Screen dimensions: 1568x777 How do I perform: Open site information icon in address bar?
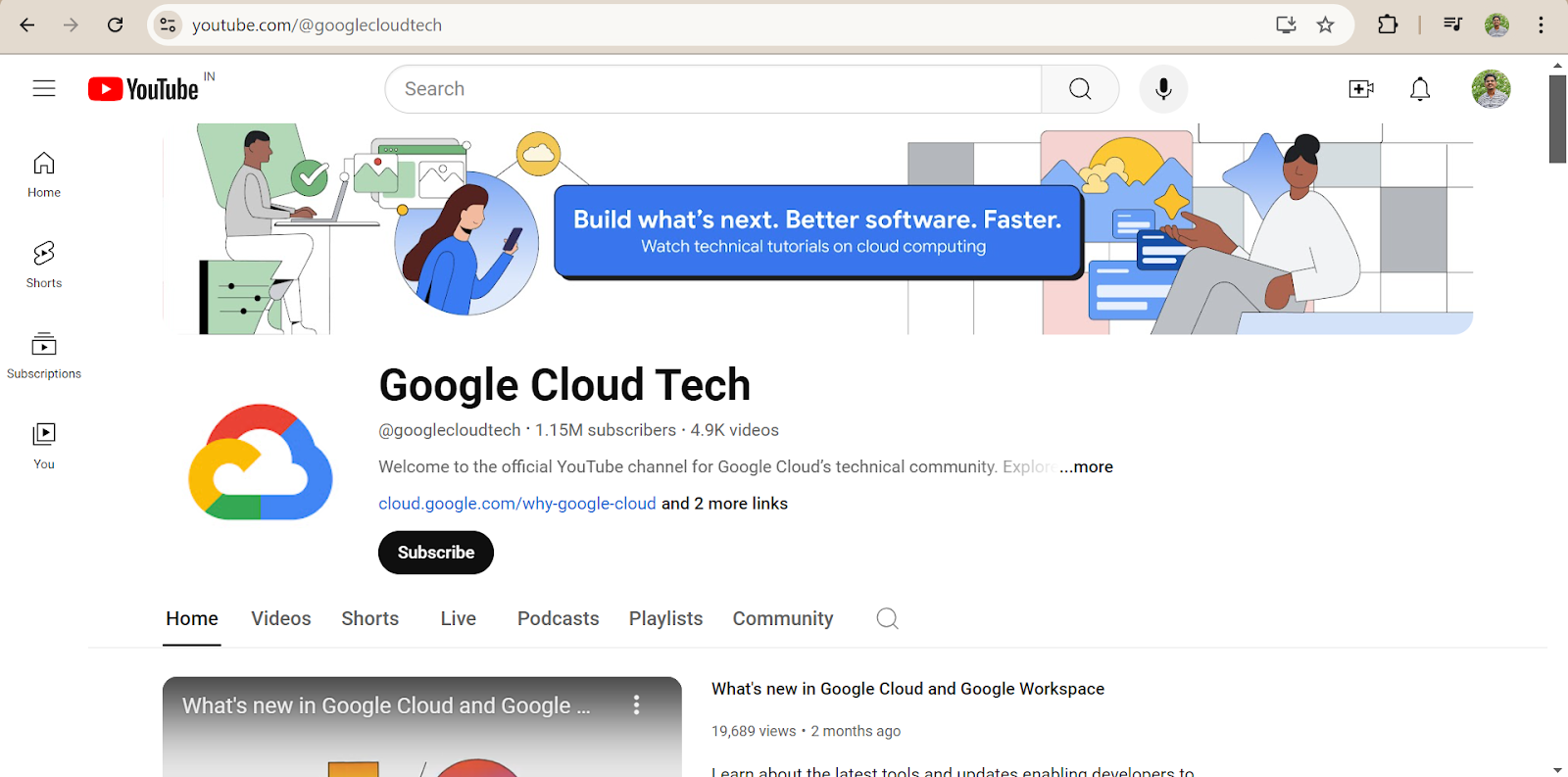(x=168, y=24)
